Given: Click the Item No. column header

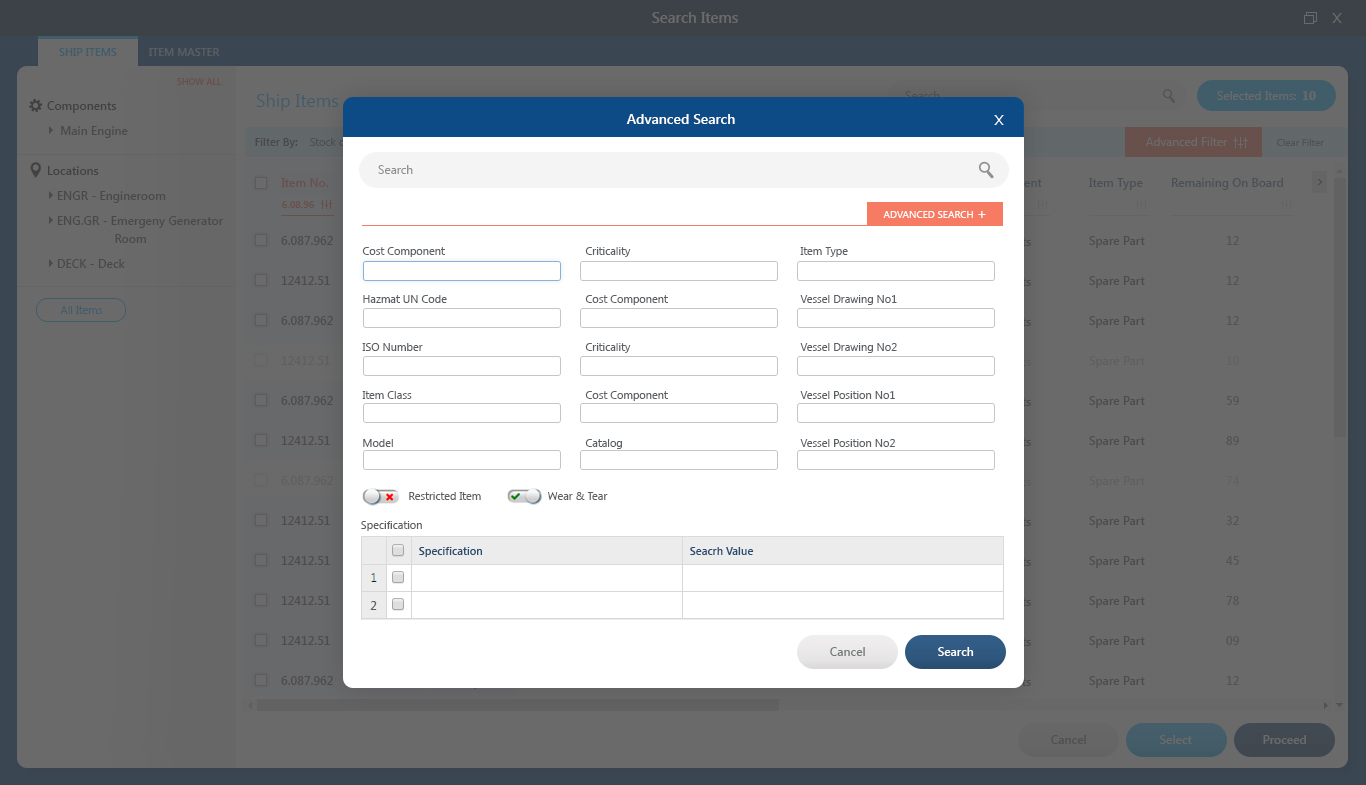Looking at the screenshot, I should (305, 183).
